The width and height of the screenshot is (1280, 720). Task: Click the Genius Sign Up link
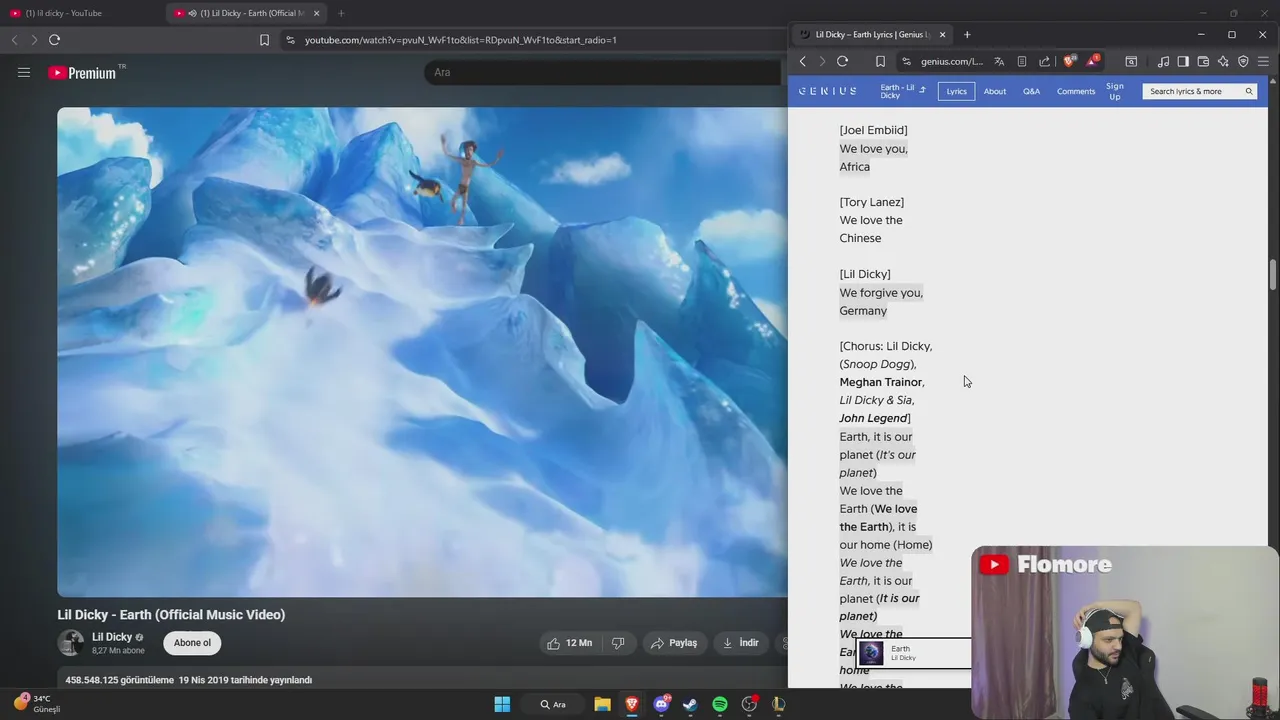(x=1115, y=91)
